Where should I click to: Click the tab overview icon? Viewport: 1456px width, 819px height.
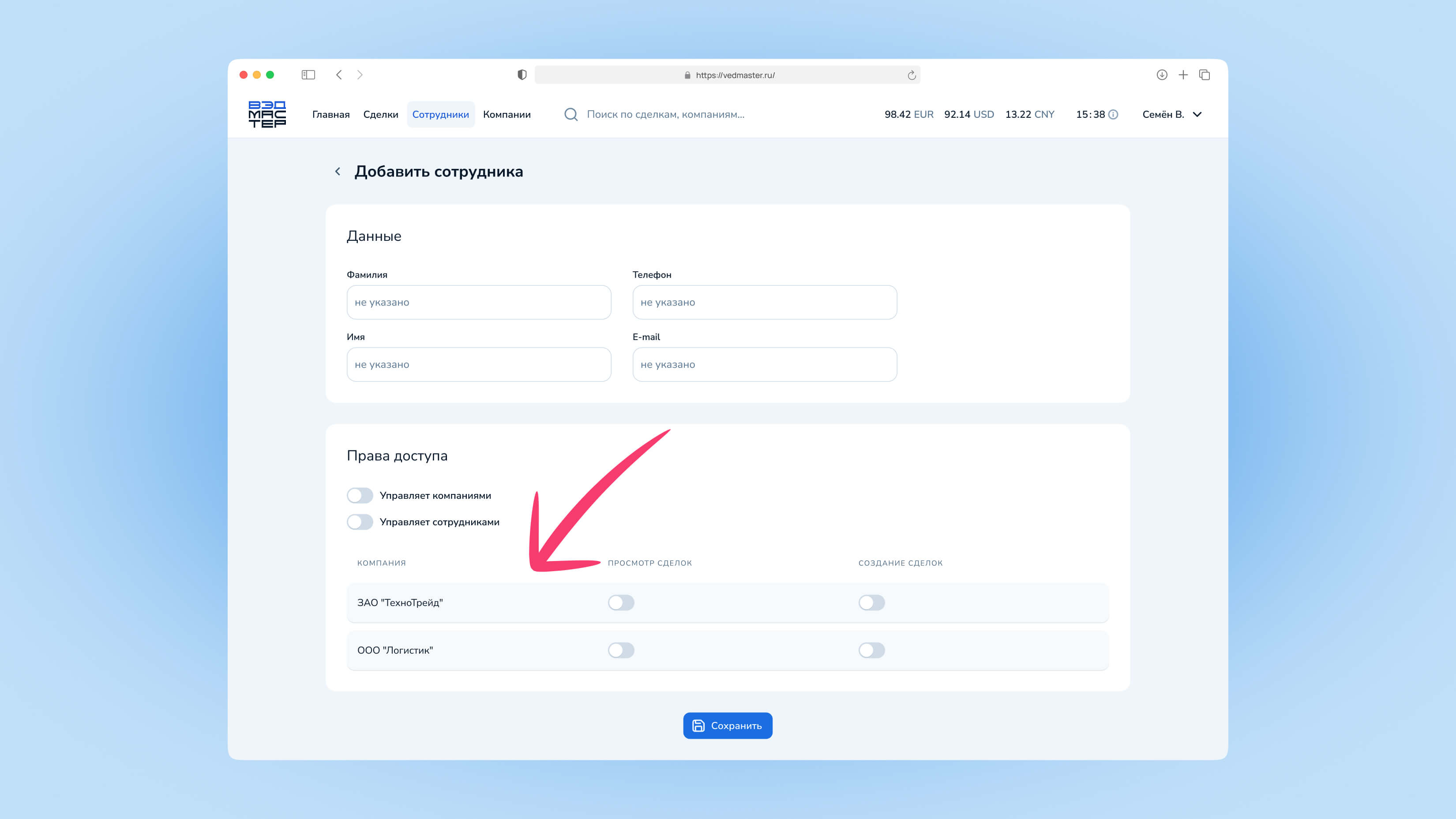point(1205,75)
